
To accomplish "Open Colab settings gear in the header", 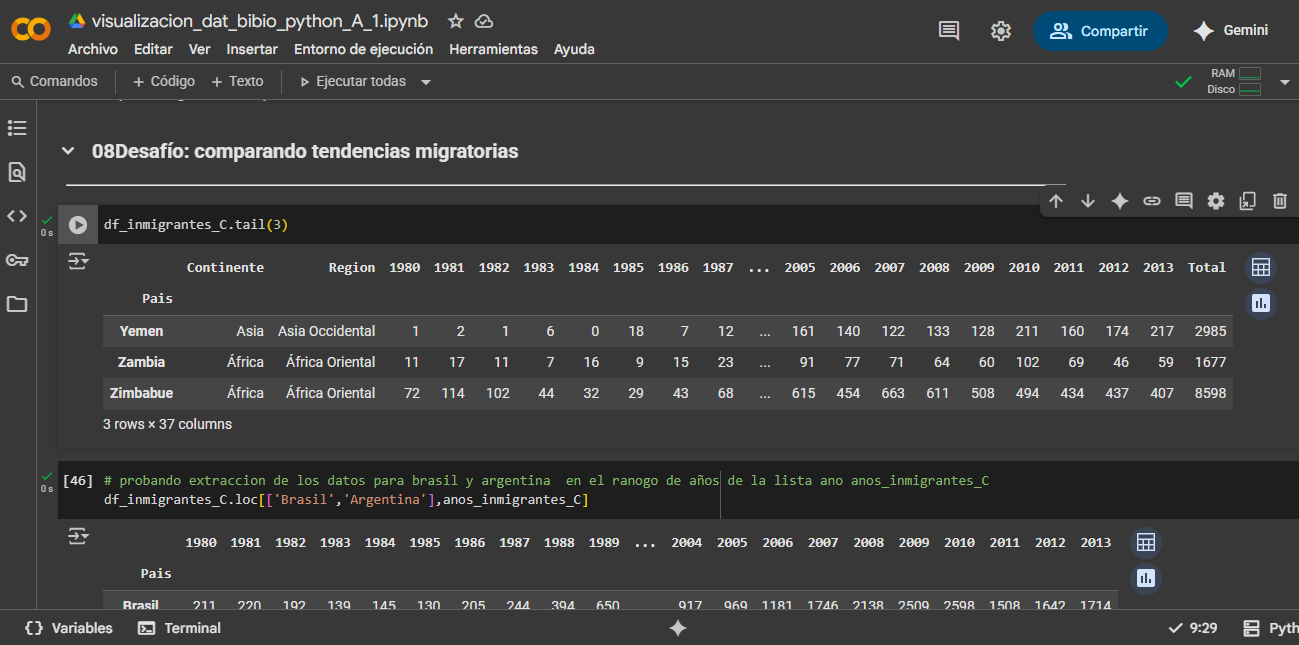I will (1001, 31).
